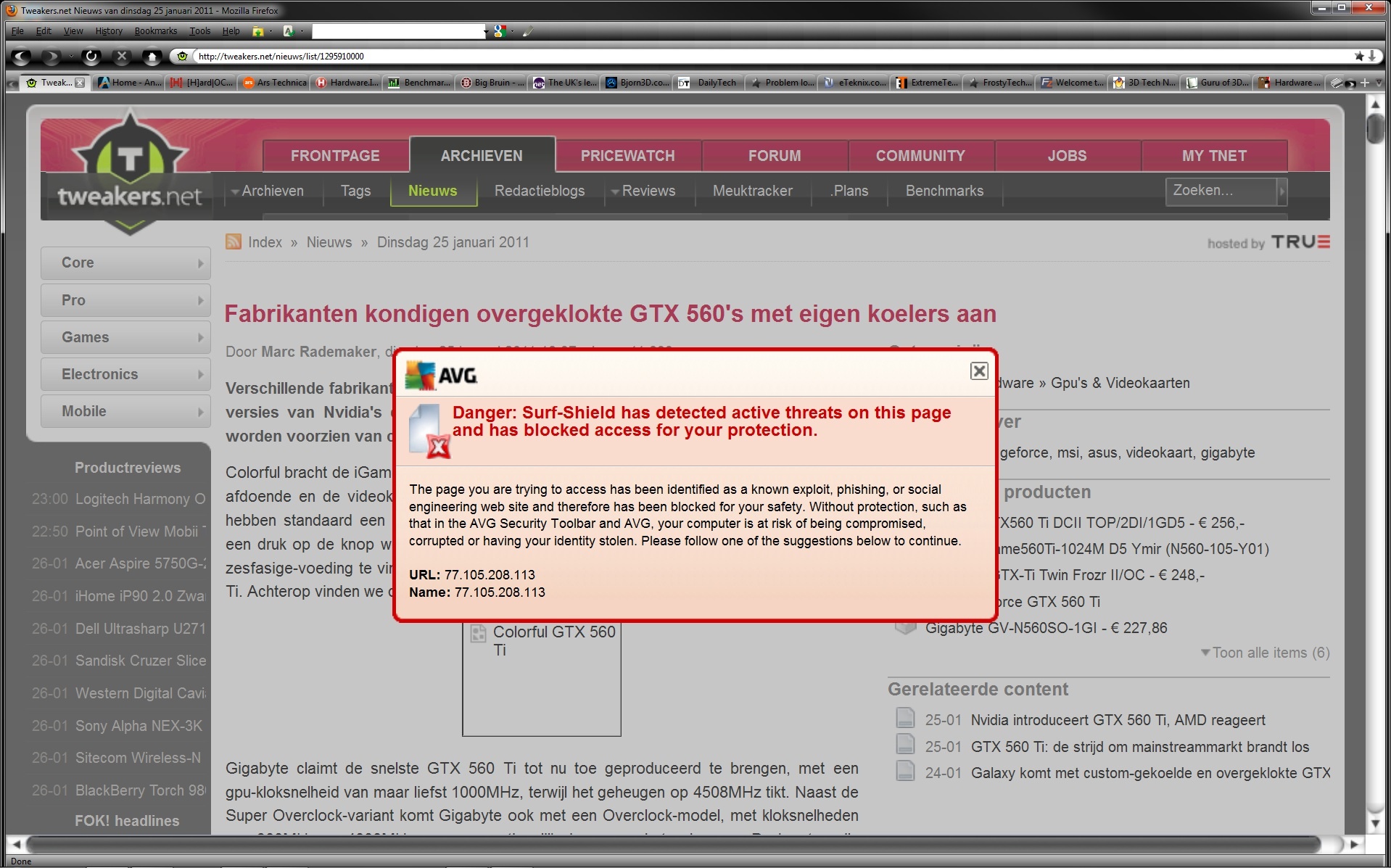The image size is (1391, 868).
Task: Open Gpu's & Videokaarten category link
Action: [1120, 383]
